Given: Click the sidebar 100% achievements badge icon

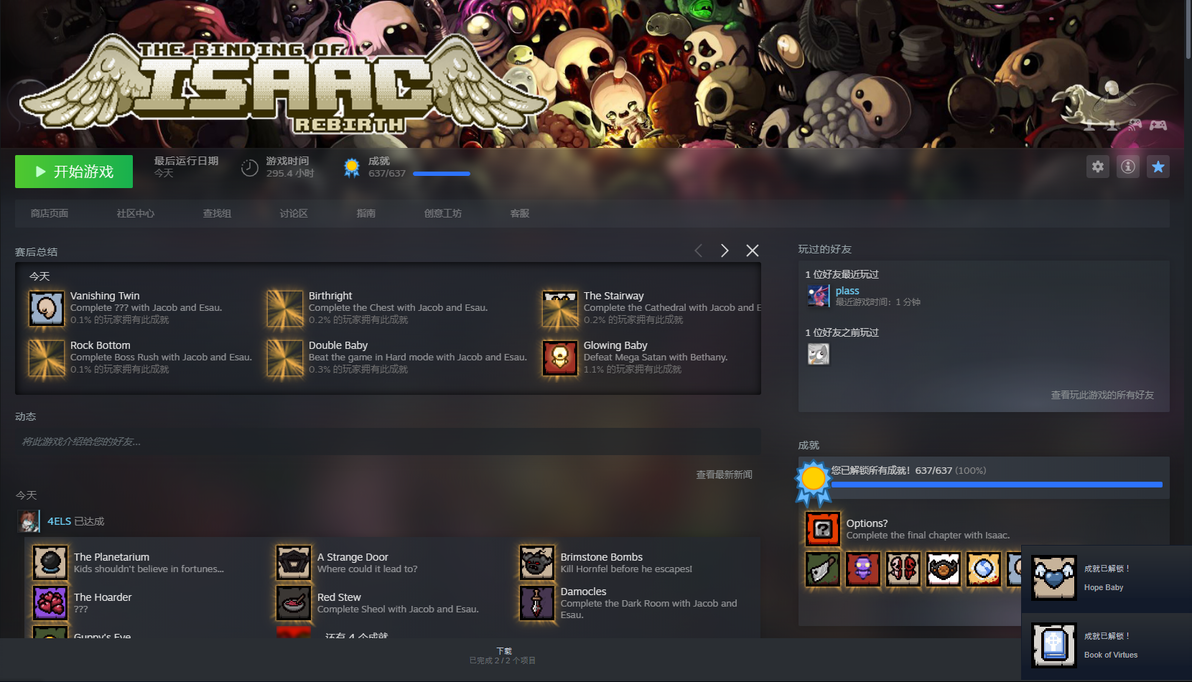Looking at the screenshot, I should 813,482.
